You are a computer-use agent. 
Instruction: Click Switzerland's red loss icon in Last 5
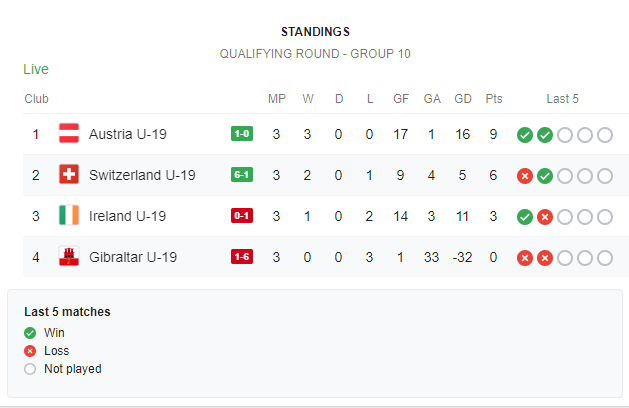click(525, 176)
